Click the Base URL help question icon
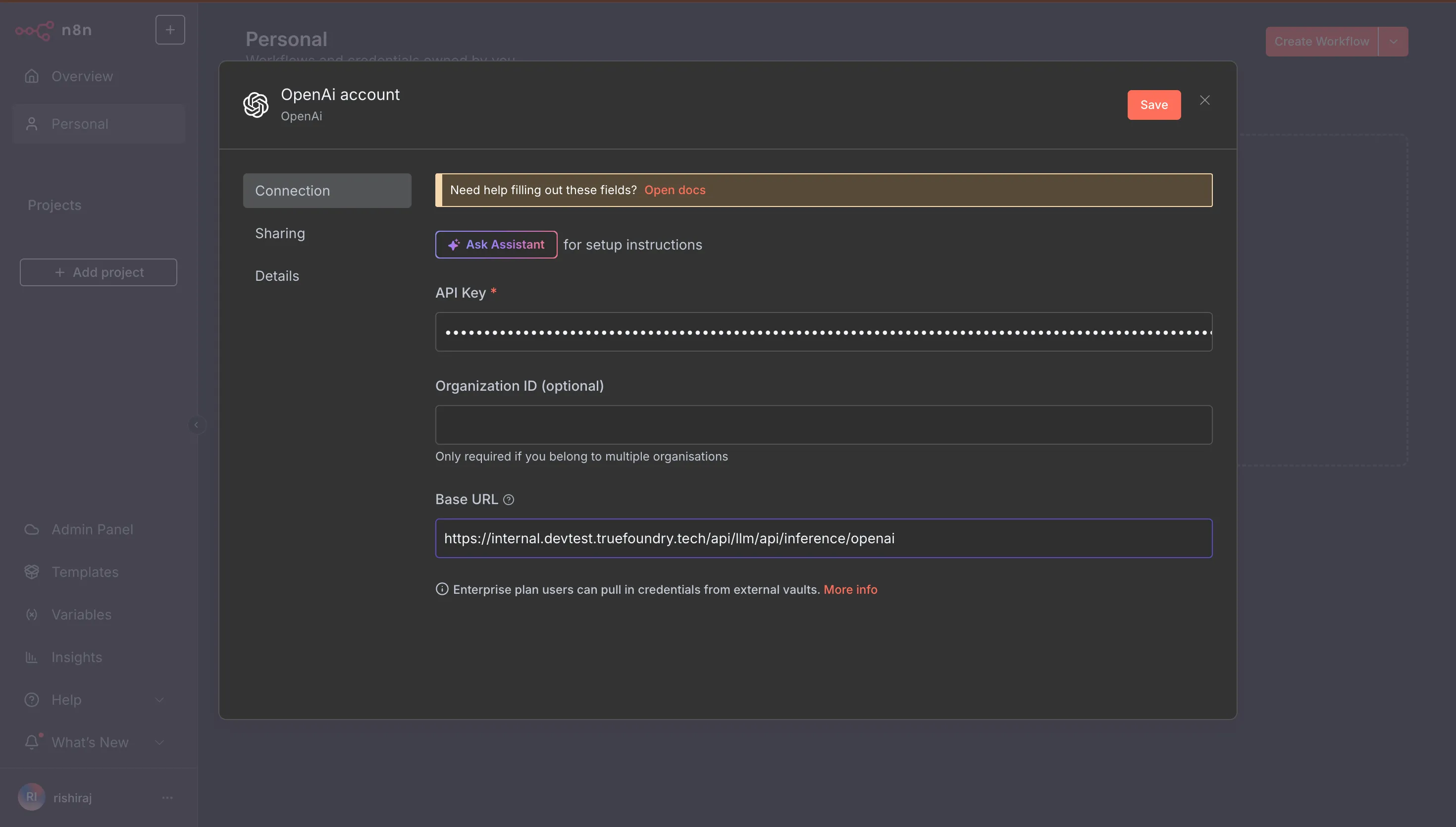Image resolution: width=1456 pixels, height=827 pixels. [x=509, y=500]
